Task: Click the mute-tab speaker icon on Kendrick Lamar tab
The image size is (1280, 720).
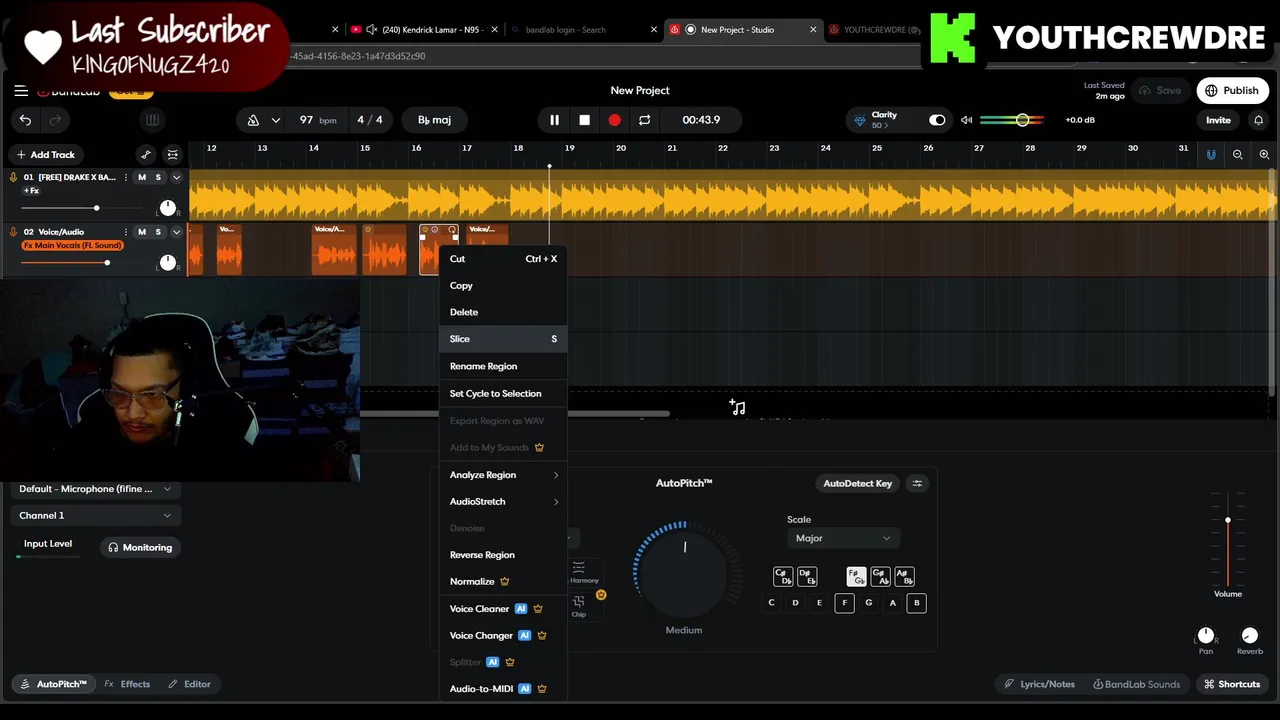Action: pyautogui.click(x=372, y=30)
